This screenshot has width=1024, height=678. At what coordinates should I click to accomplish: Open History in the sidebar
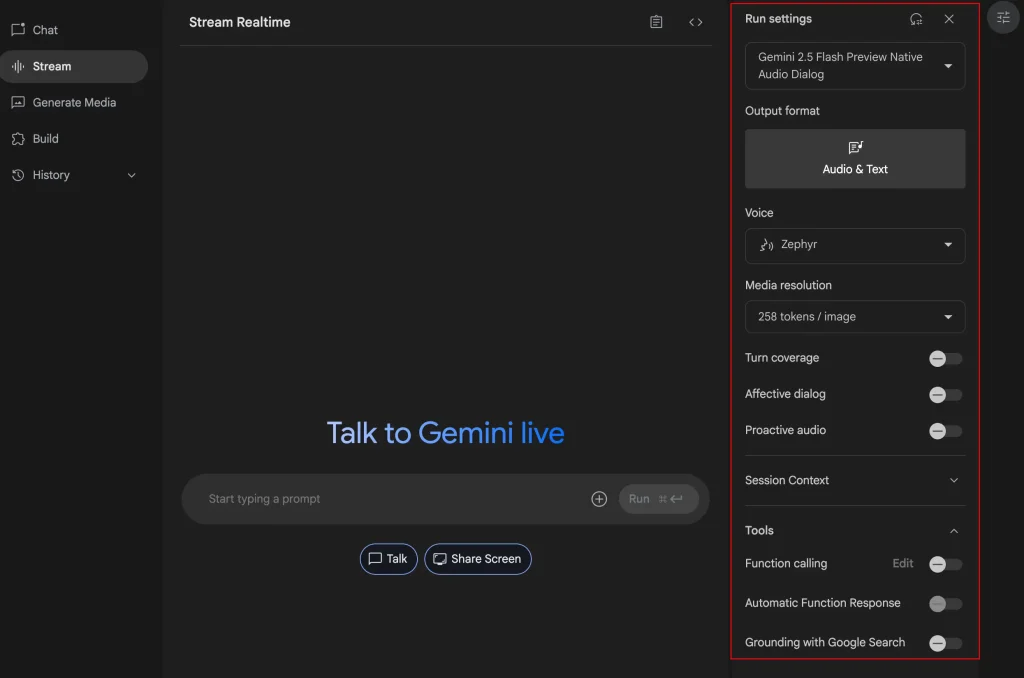click(x=73, y=175)
